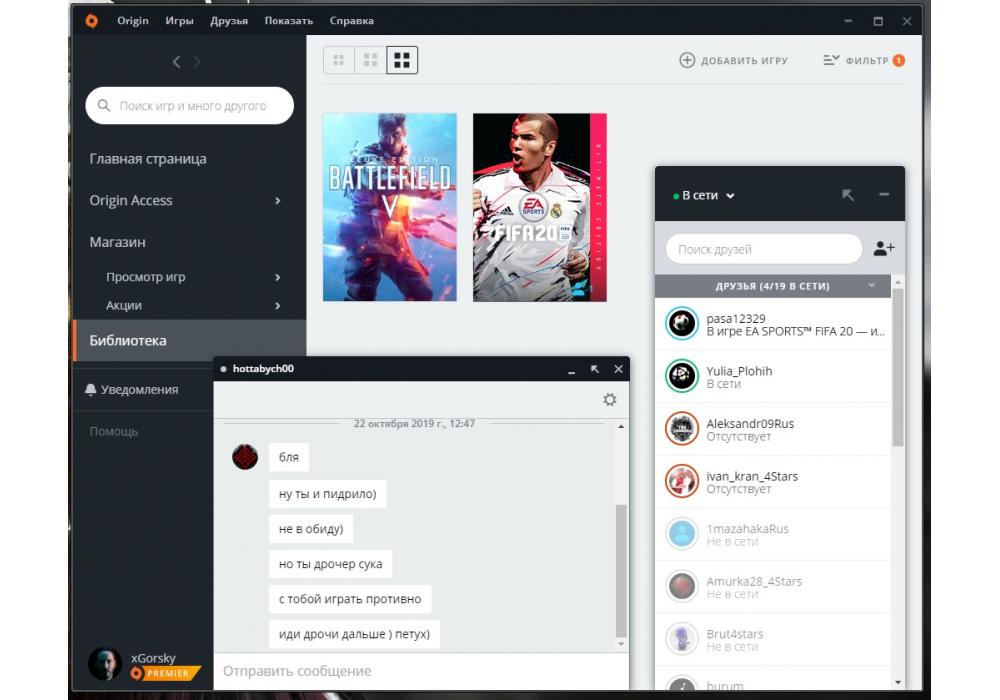Open Помощь in the sidebar
The width and height of the screenshot is (1000, 700).
114,432
